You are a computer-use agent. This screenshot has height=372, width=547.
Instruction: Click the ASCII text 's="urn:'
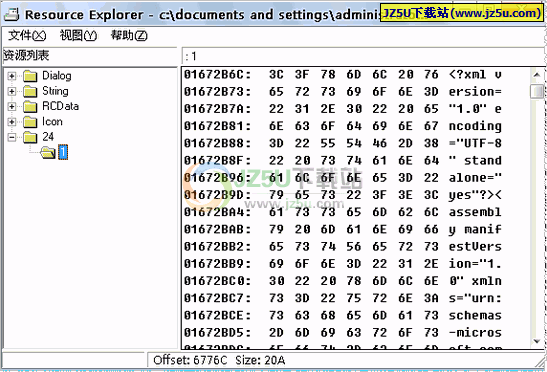point(475,298)
